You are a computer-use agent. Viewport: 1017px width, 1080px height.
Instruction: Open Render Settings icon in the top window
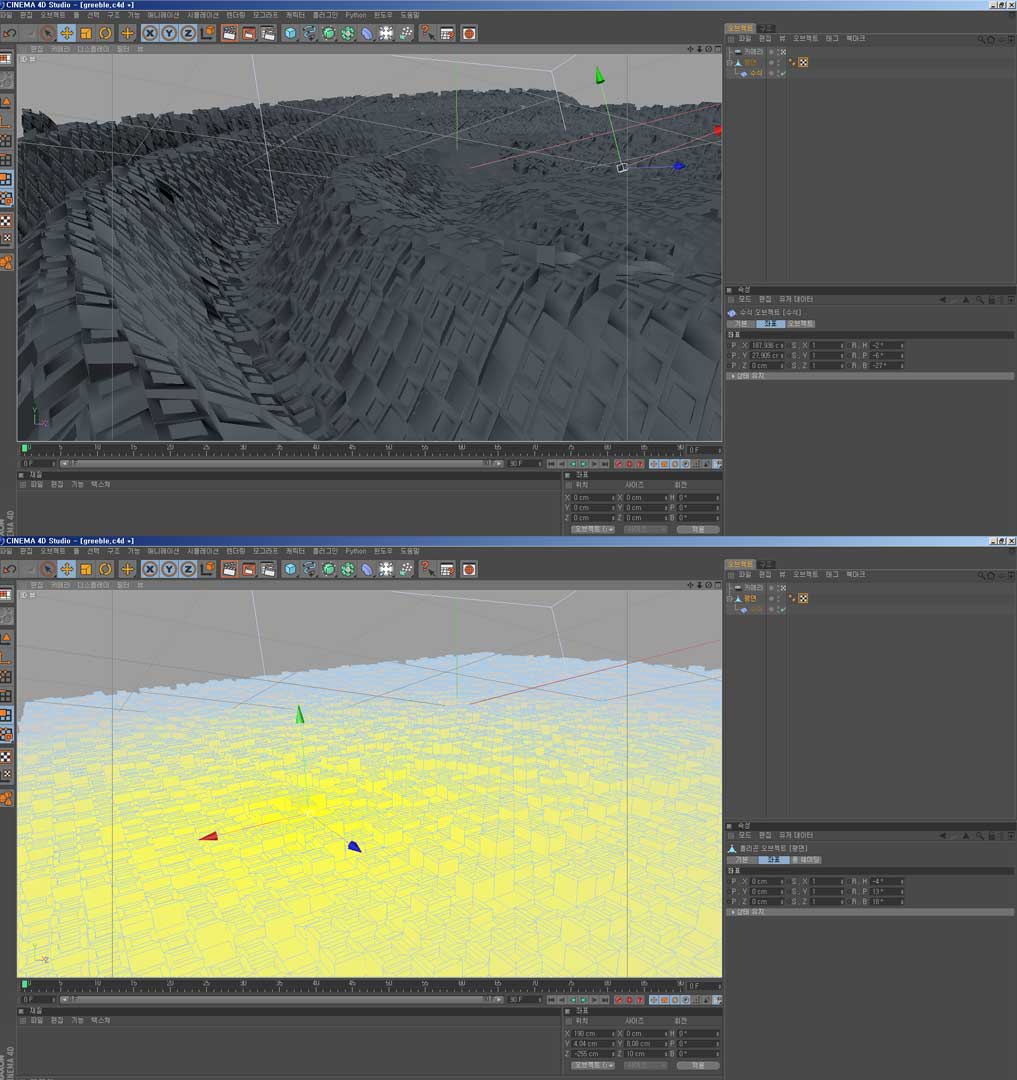(x=268, y=33)
